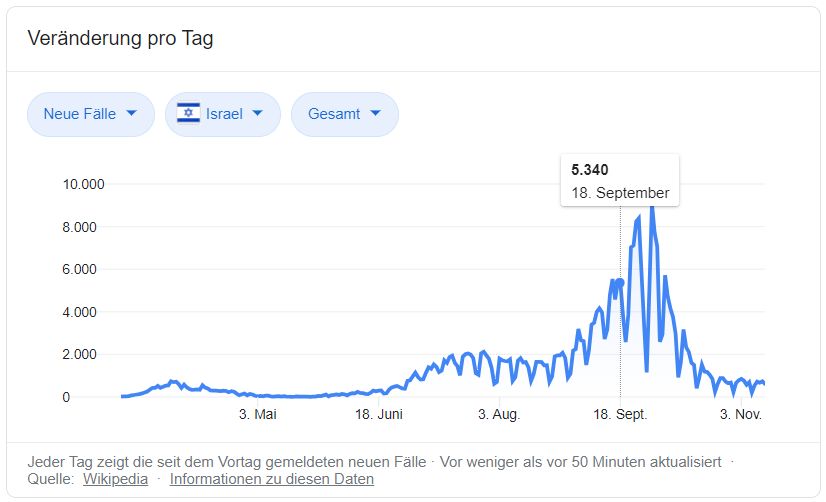This screenshot has height=502, width=826.
Task: Click the 5.340 tooltip box
Action: tap(620, 181)
